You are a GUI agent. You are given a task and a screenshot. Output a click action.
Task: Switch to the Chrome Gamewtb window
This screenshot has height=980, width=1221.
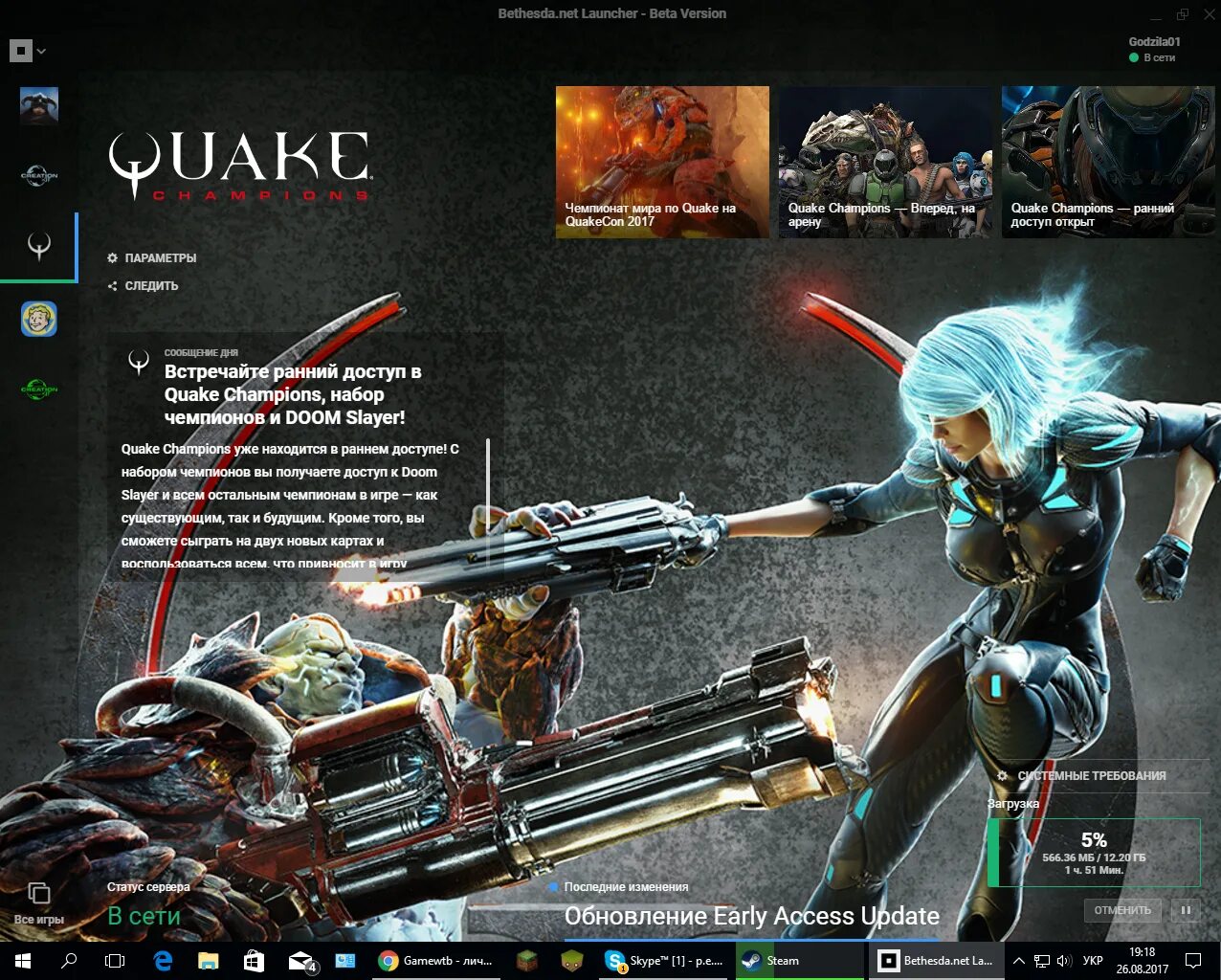[435, 961]
